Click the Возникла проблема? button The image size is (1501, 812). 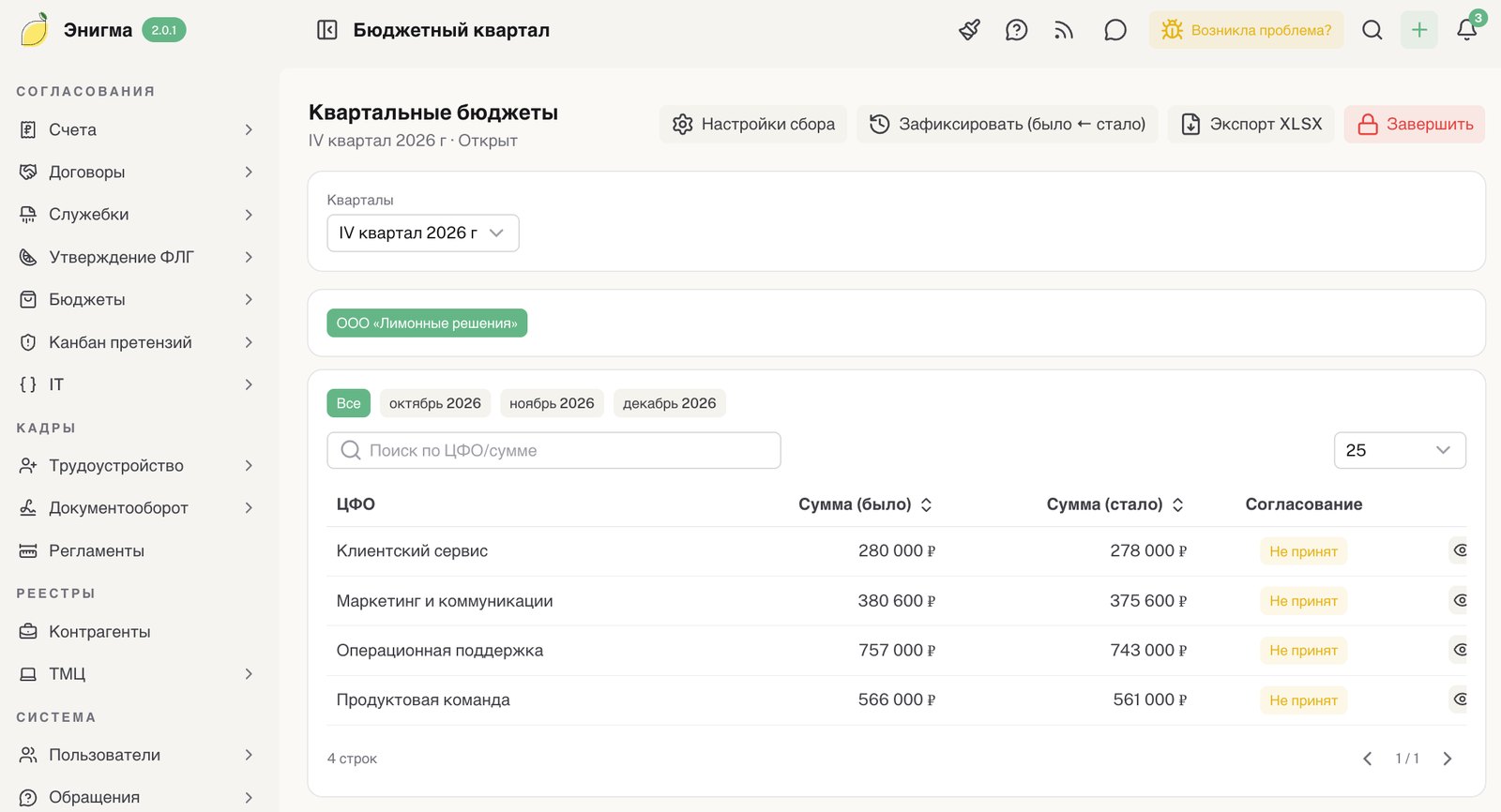1246,30
